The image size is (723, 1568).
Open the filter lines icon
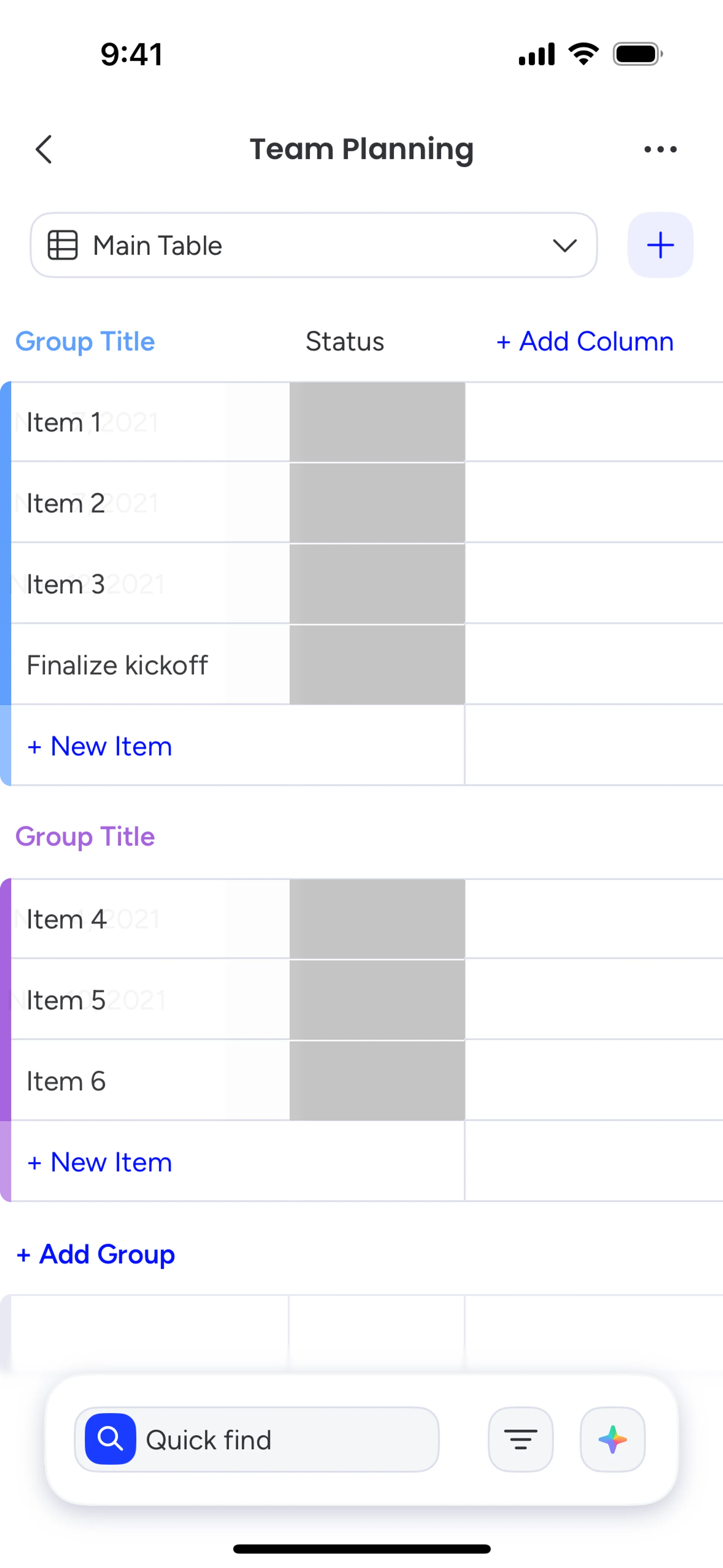pos(520,1439)
